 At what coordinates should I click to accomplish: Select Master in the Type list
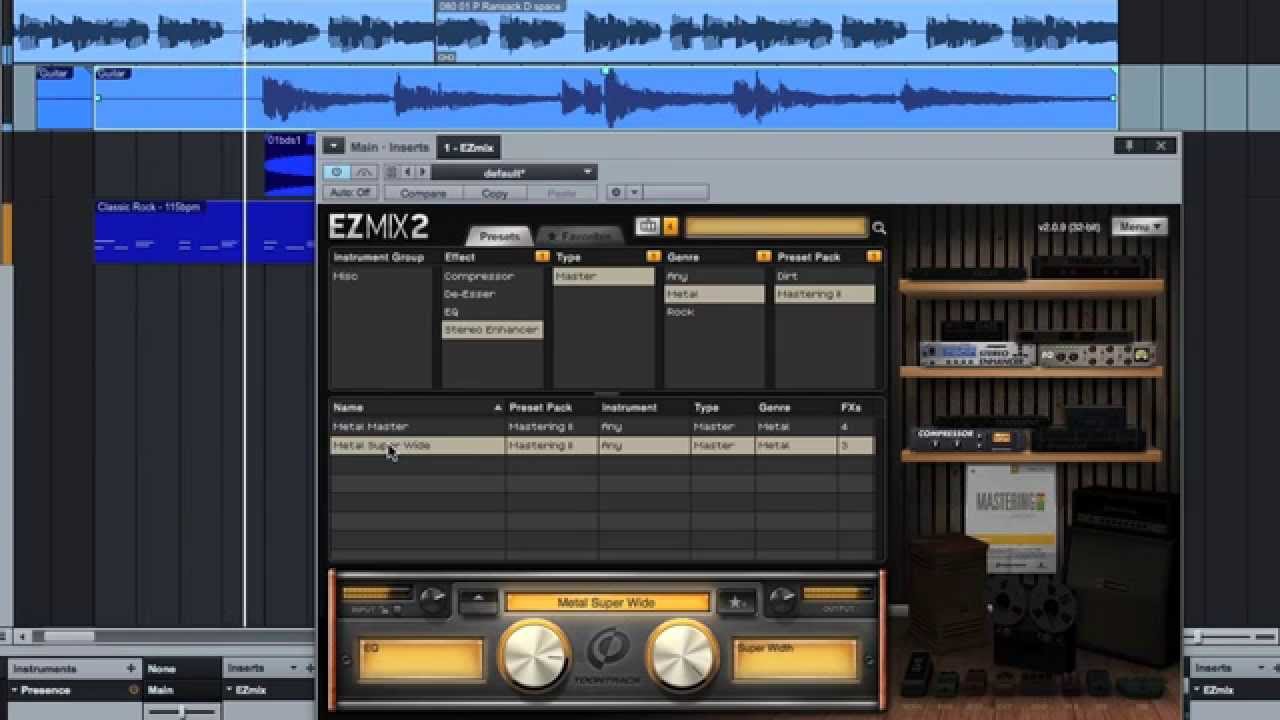(604, 276)
